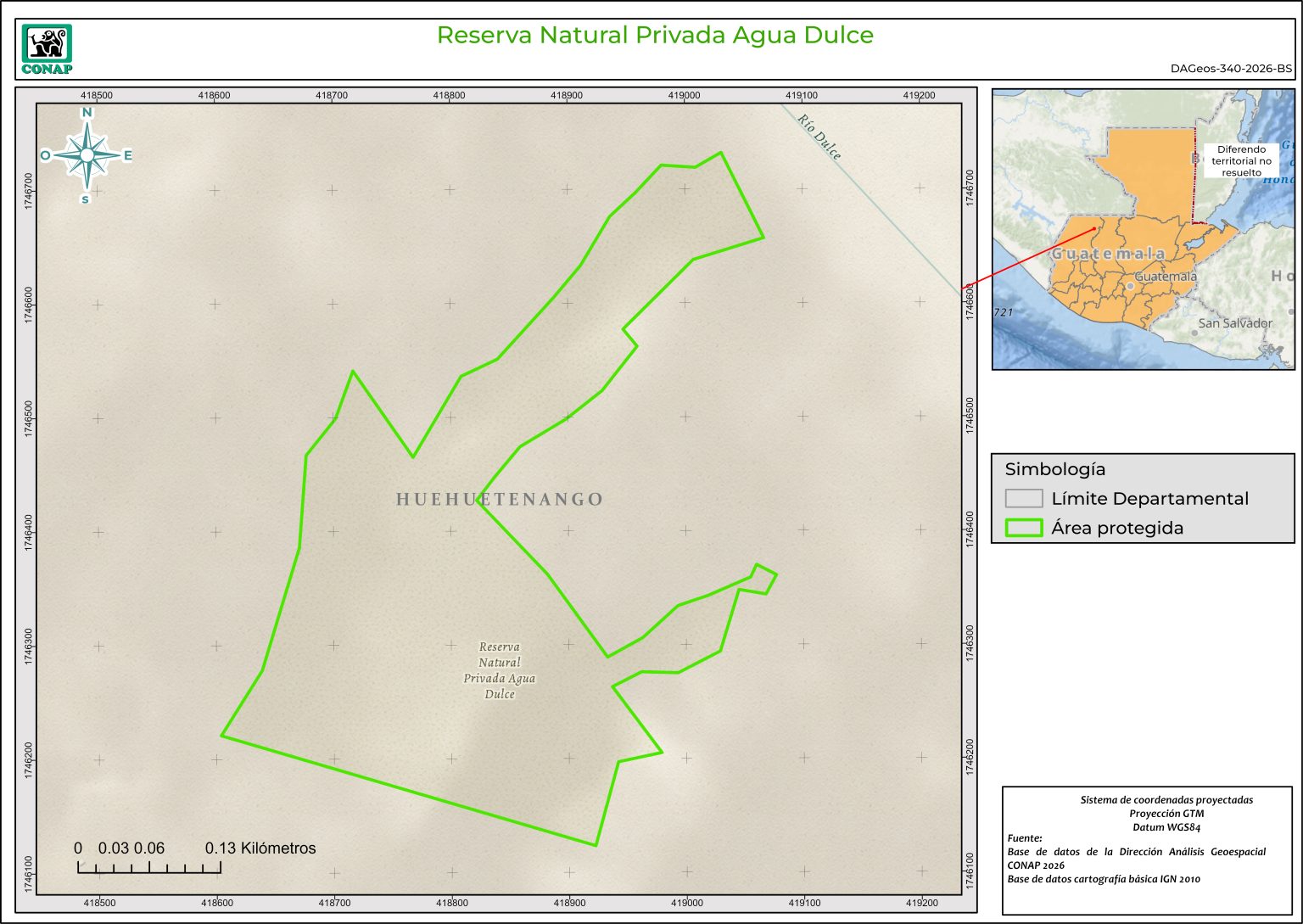The width and height of the screenshot is (1303, 924).
Task: Click the HUEHUETENANGO department label
Action: (500, 500)
